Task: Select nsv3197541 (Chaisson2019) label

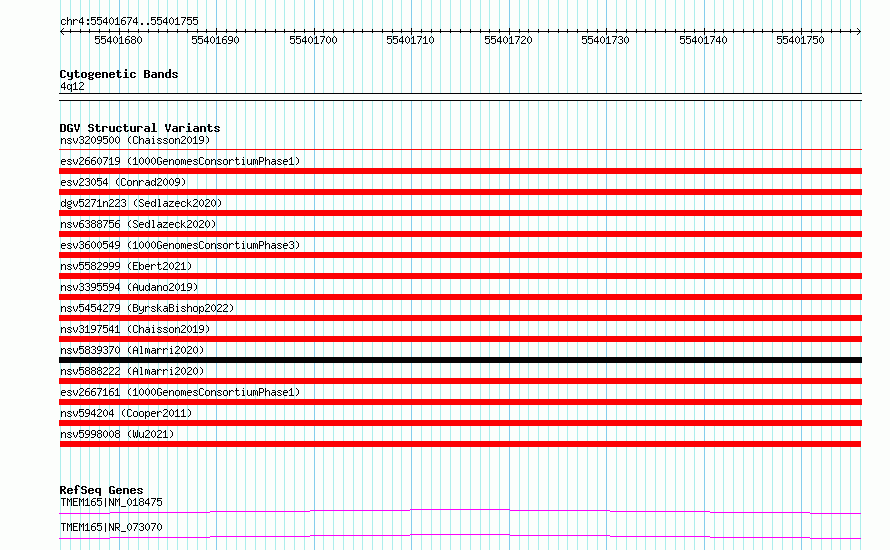Action: click(x=135, y=329)
